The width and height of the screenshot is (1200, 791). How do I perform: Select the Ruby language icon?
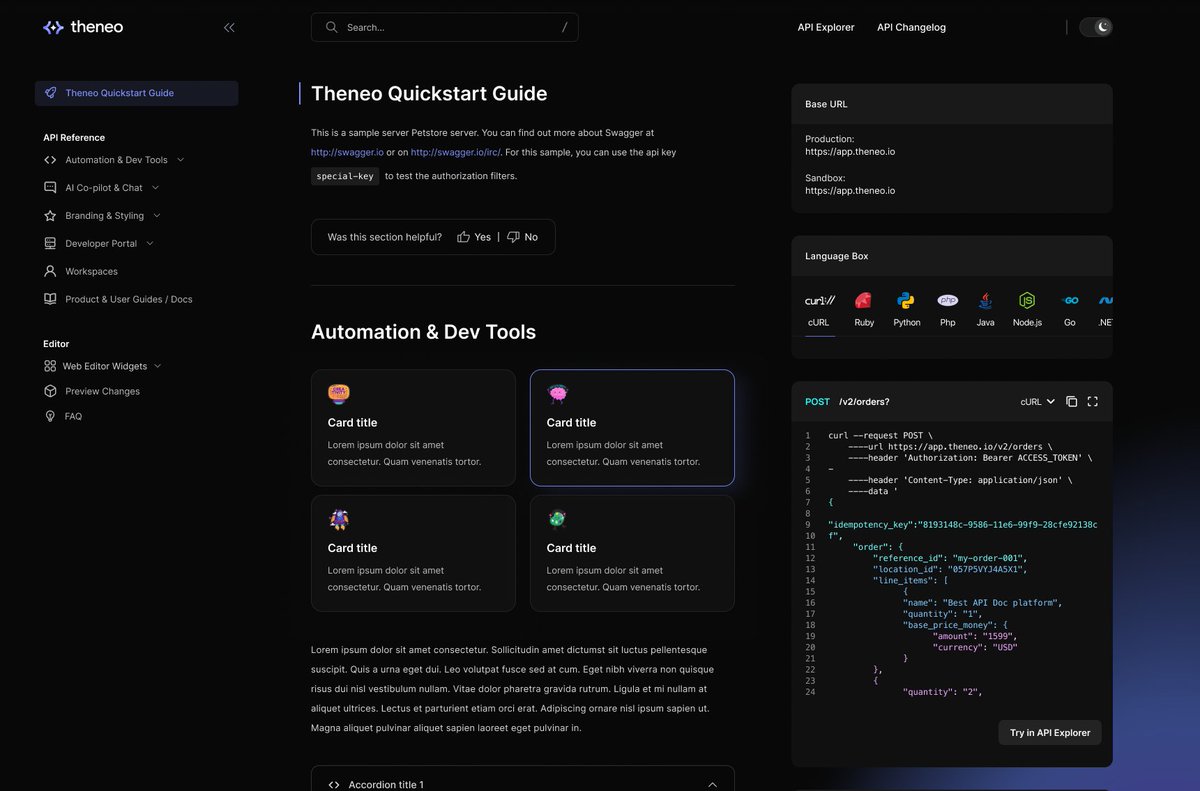(863, 300)
